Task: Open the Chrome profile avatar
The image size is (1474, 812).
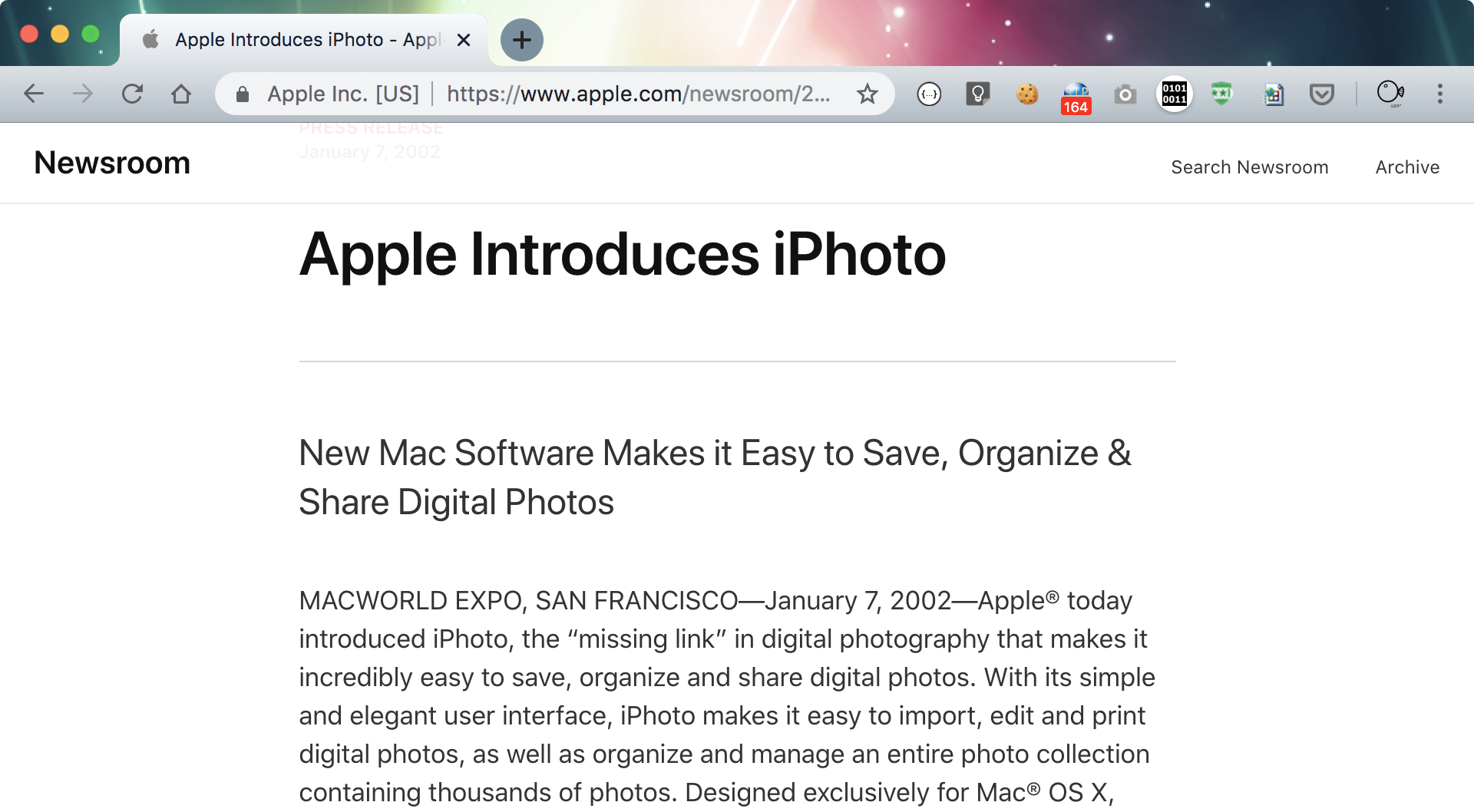Action: click(x=1390, y=94)
